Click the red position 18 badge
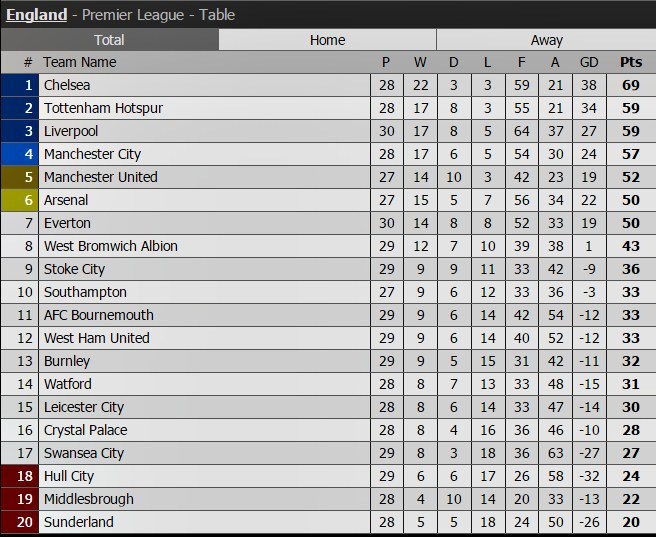 coord(20,476)
